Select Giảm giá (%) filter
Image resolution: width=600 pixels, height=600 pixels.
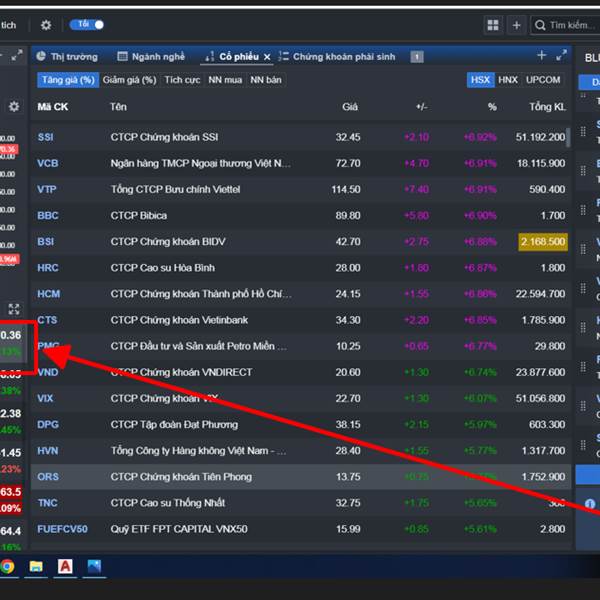point(130,80)
